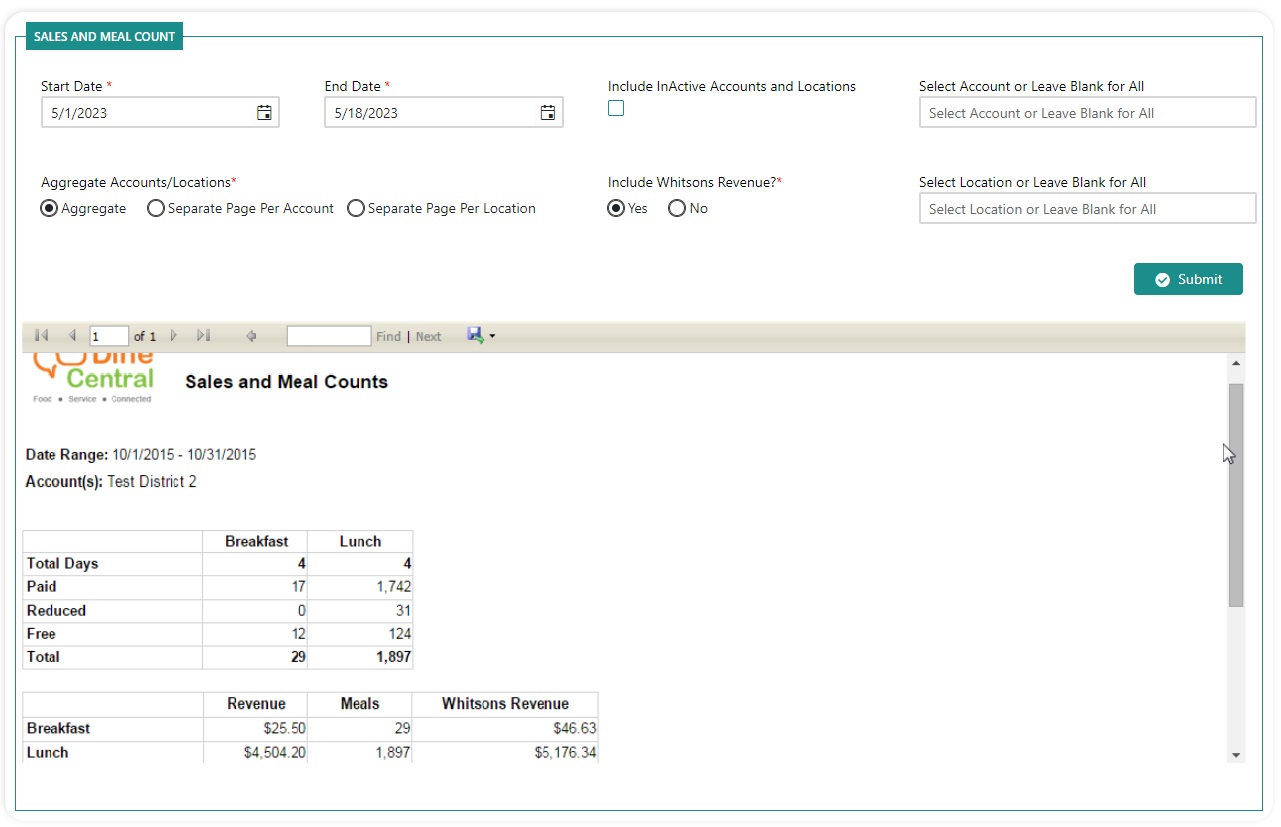Jump to last report page
This screenshot has width=1281, height=827.
203,336
